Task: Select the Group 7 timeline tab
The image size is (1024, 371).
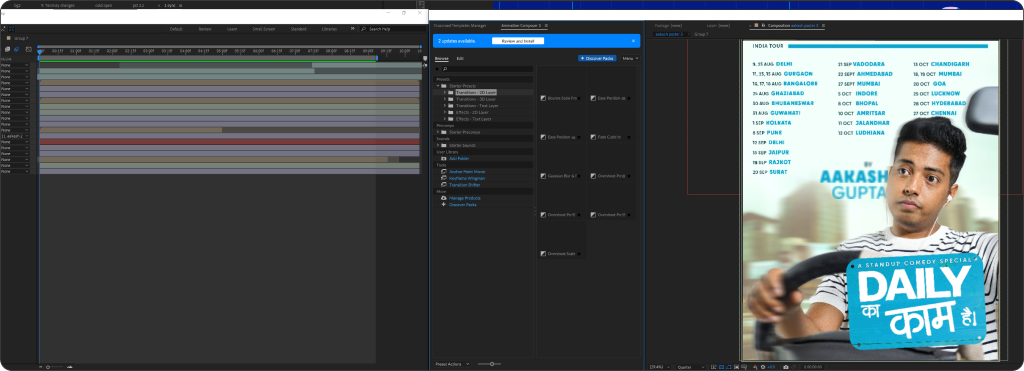Action: (x=22, y=39)
